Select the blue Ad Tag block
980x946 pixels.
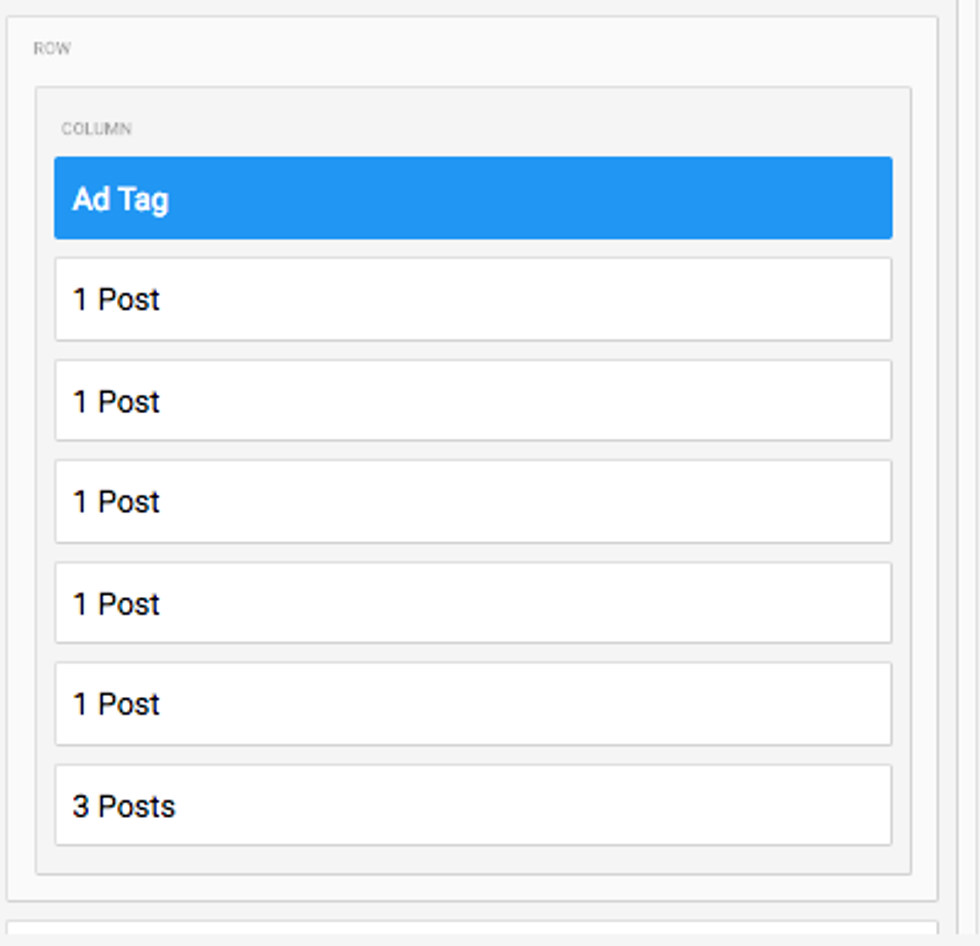coord(473,198)
